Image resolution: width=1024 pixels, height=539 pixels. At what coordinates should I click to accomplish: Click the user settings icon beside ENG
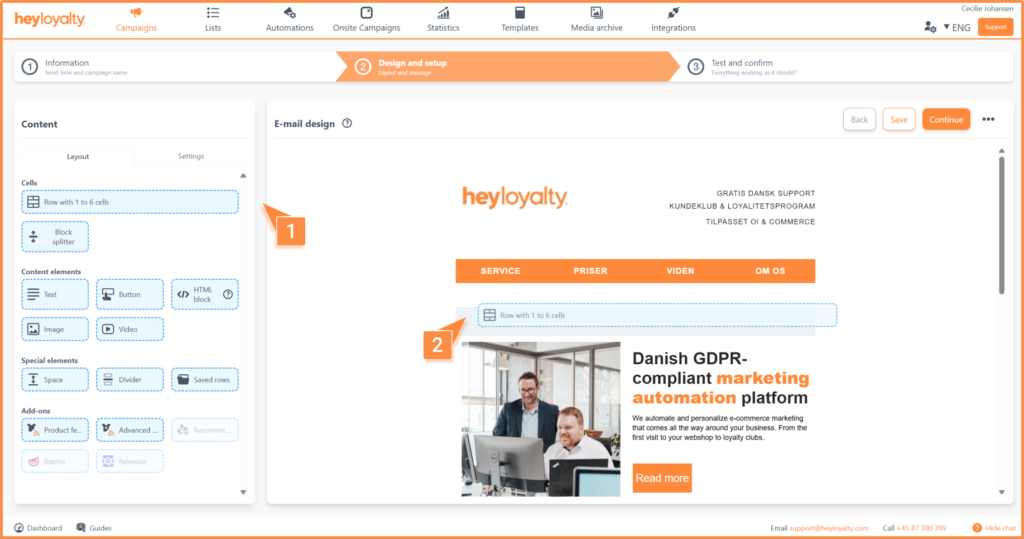[x=930, y=27]
